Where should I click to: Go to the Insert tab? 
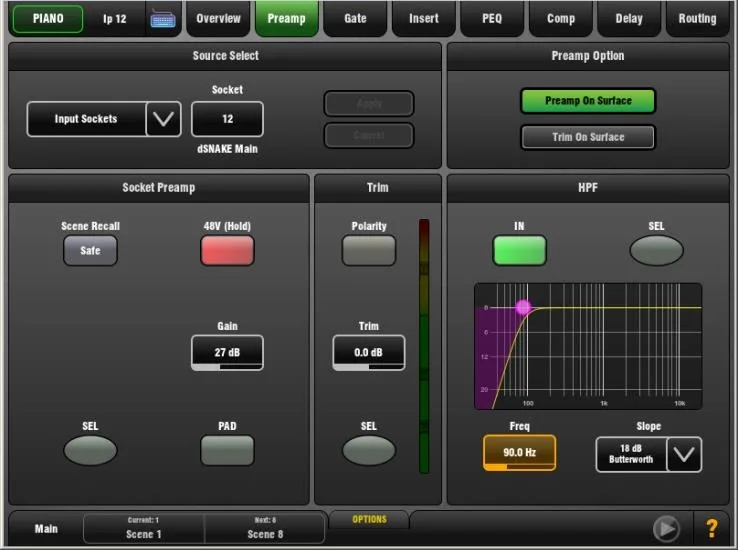click(424, 19)
